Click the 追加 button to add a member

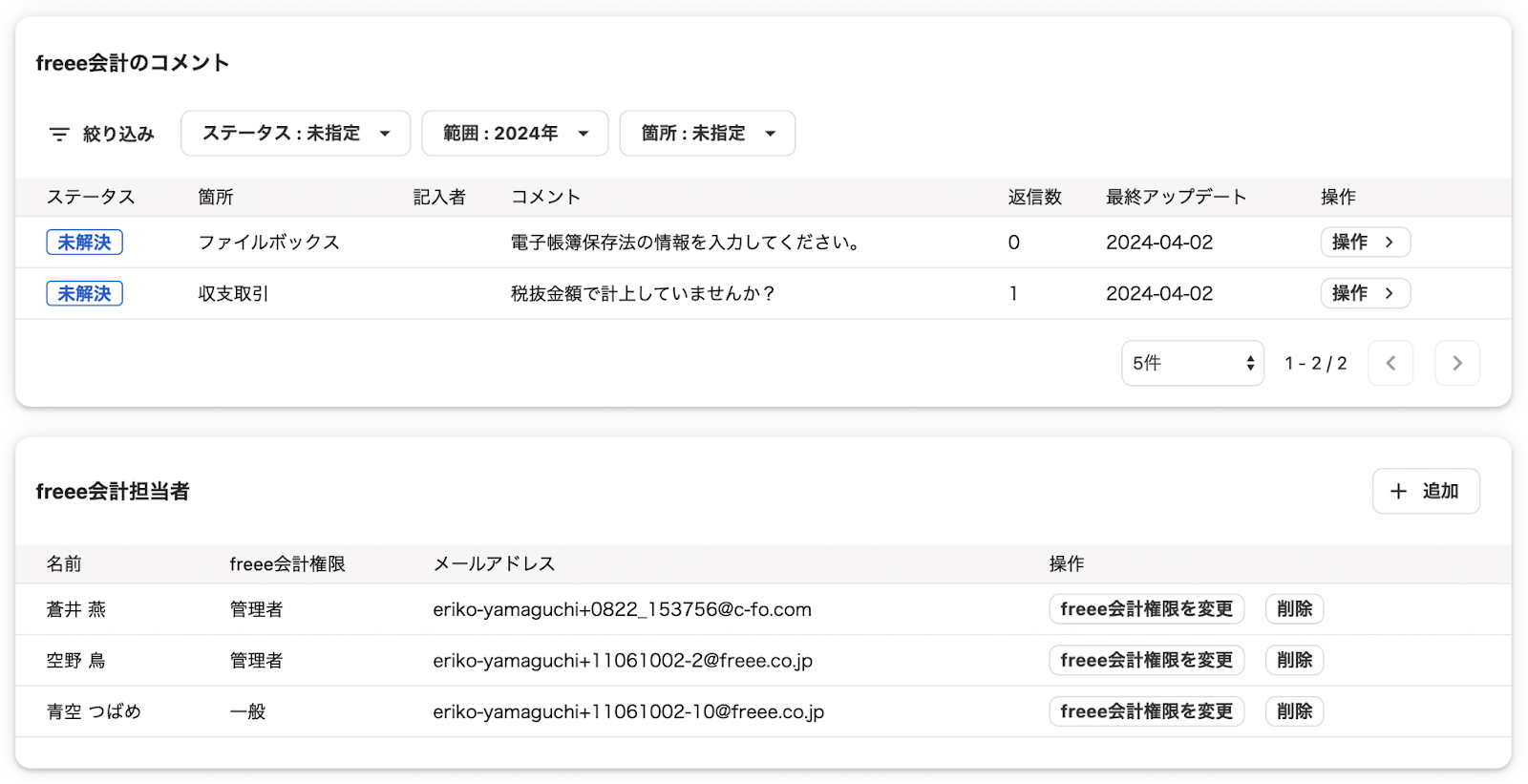pyautogui.click(x=1426, y=491)
